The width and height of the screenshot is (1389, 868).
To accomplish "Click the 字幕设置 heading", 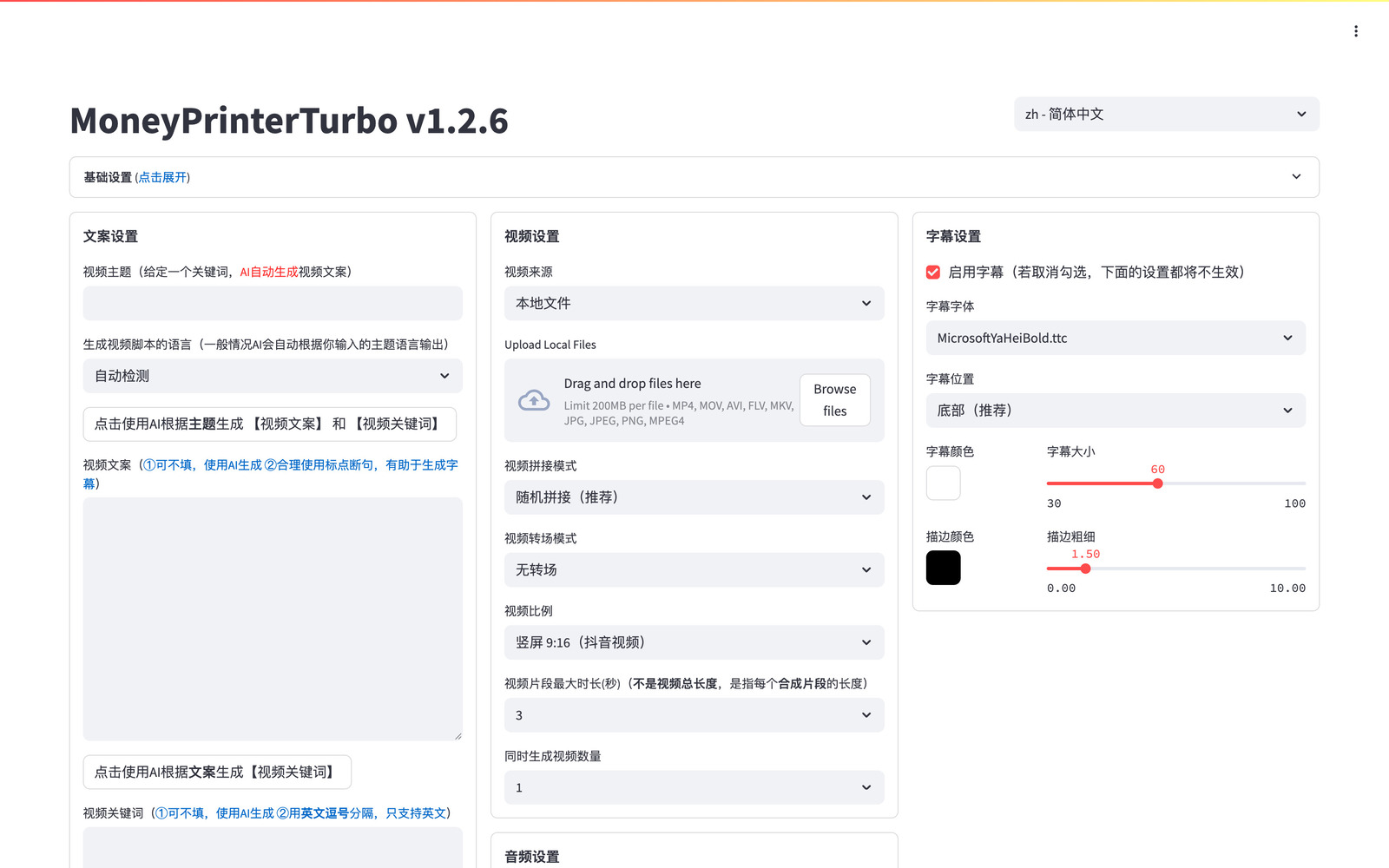I will coord(953,236).
